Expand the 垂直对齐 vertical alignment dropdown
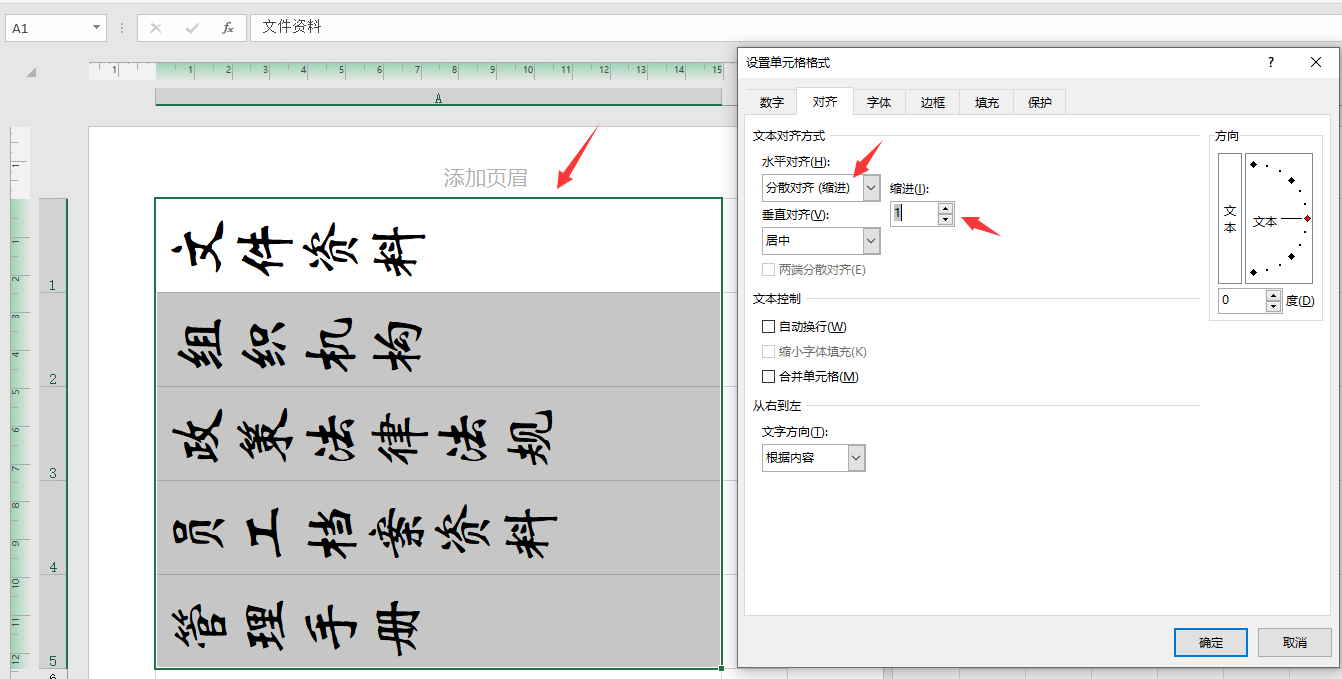This screenshot has height=679, width=1342. click(871, 241)
